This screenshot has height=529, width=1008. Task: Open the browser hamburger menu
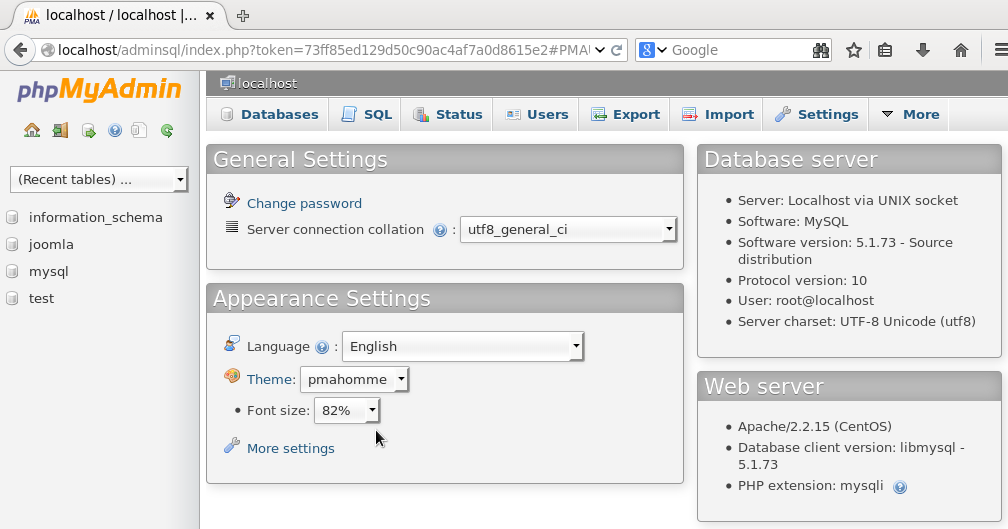(1001, 50)
